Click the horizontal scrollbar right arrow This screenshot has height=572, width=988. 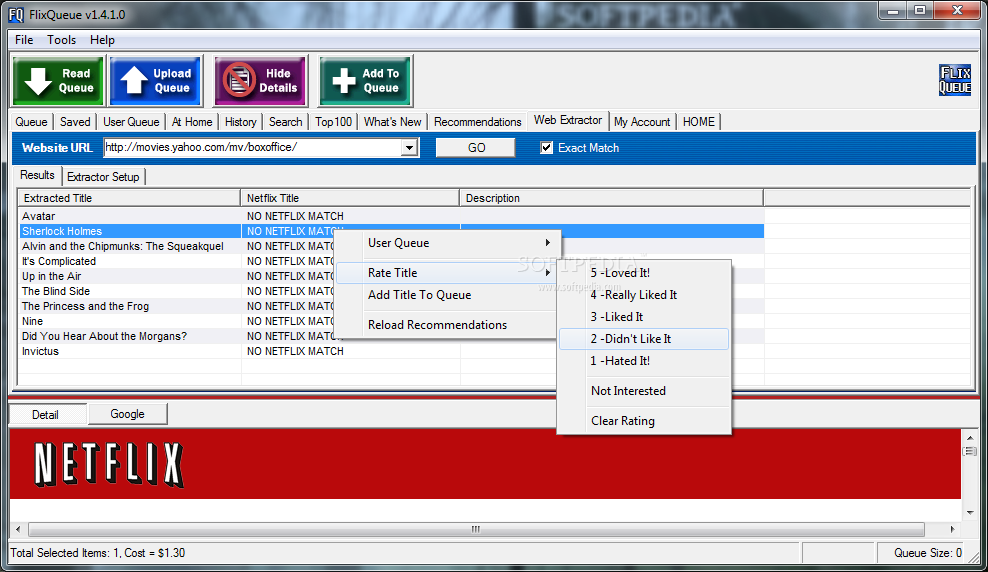click(952, 529)
